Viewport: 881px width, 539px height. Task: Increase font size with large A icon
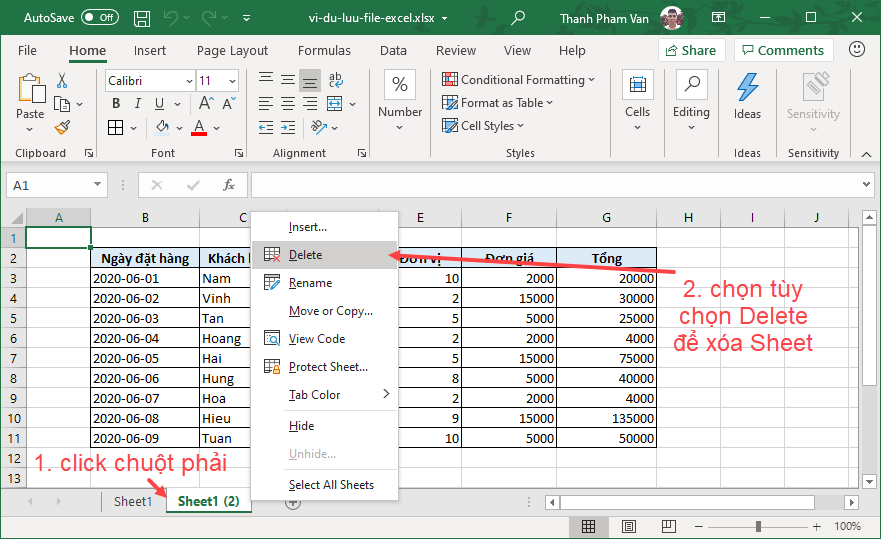(206, 103)
